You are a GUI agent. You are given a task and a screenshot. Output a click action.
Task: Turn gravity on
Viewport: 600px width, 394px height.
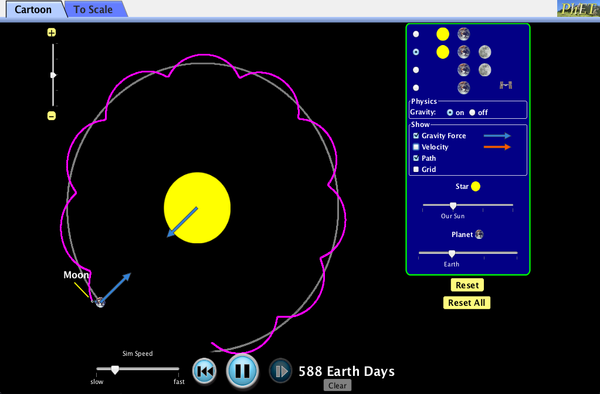tap(450, 112)
